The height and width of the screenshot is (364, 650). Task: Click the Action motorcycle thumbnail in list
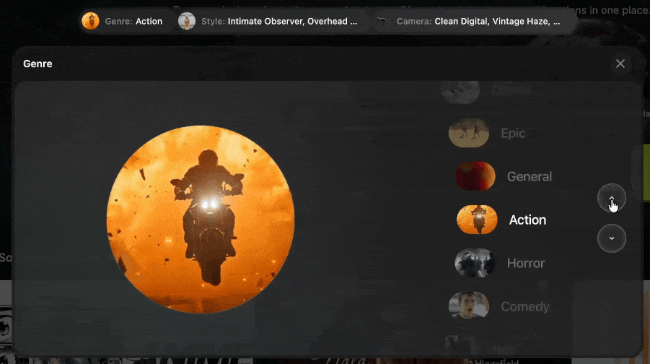click(477, 219)
